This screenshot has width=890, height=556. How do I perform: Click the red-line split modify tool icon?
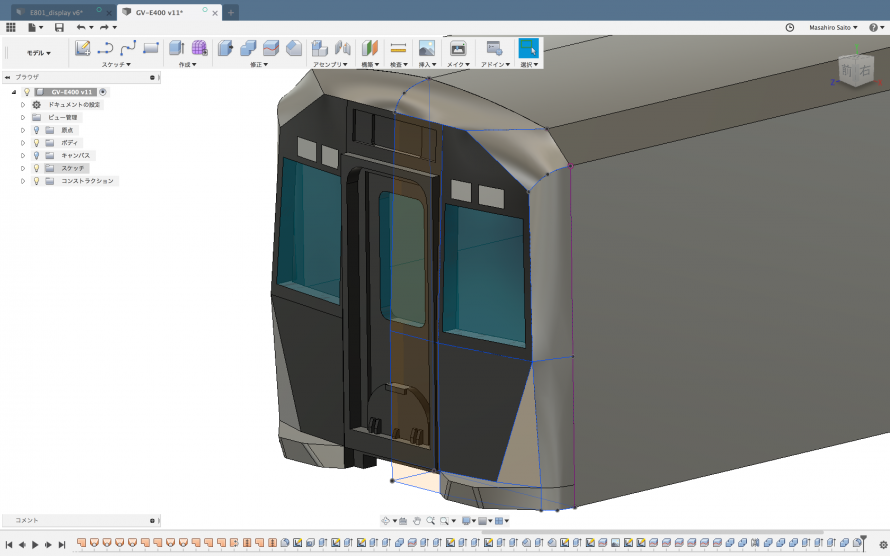[x=271, y=48]
